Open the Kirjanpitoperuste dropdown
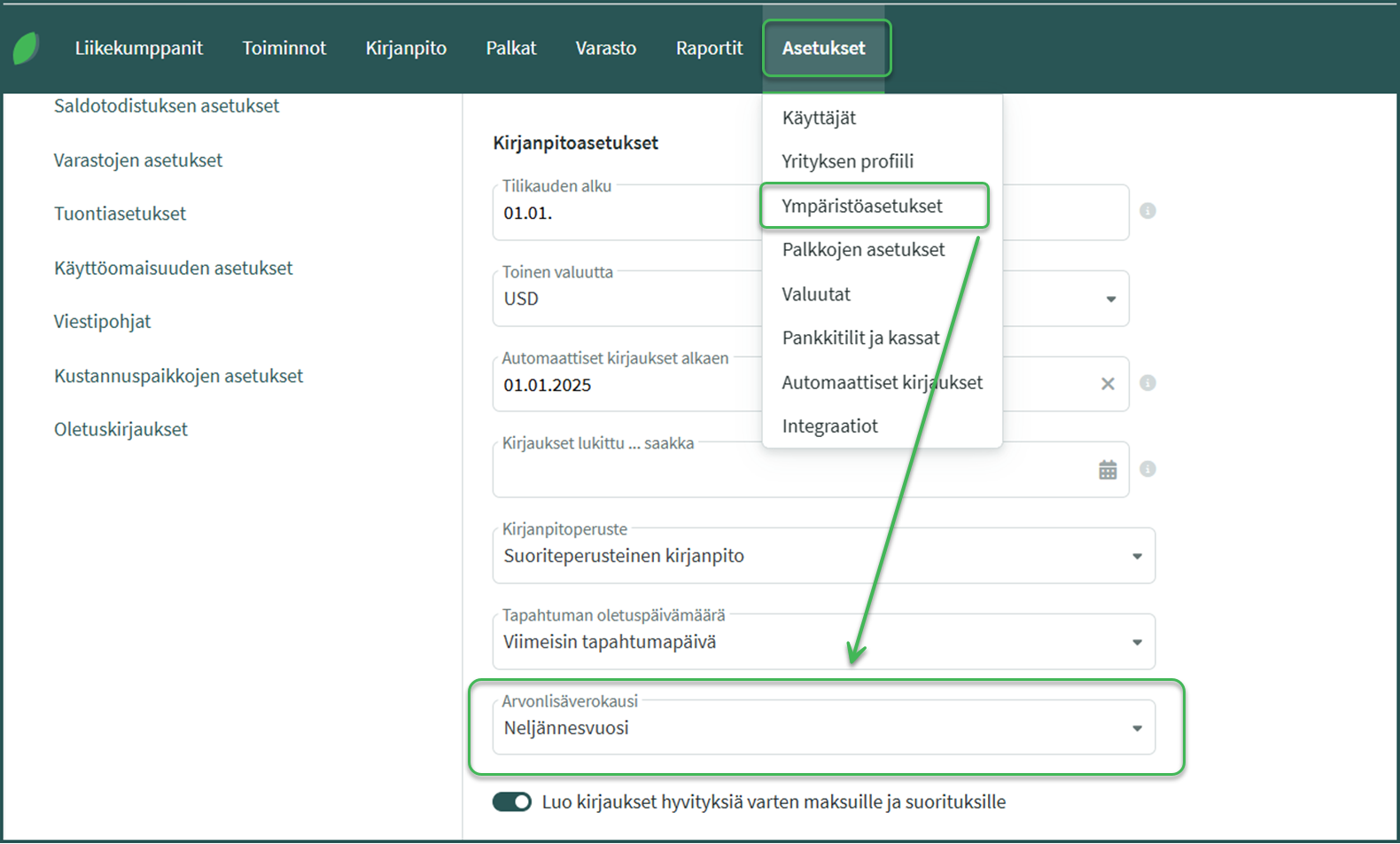The width and height of the screenshot is (1400, 844). [1137, 557]
